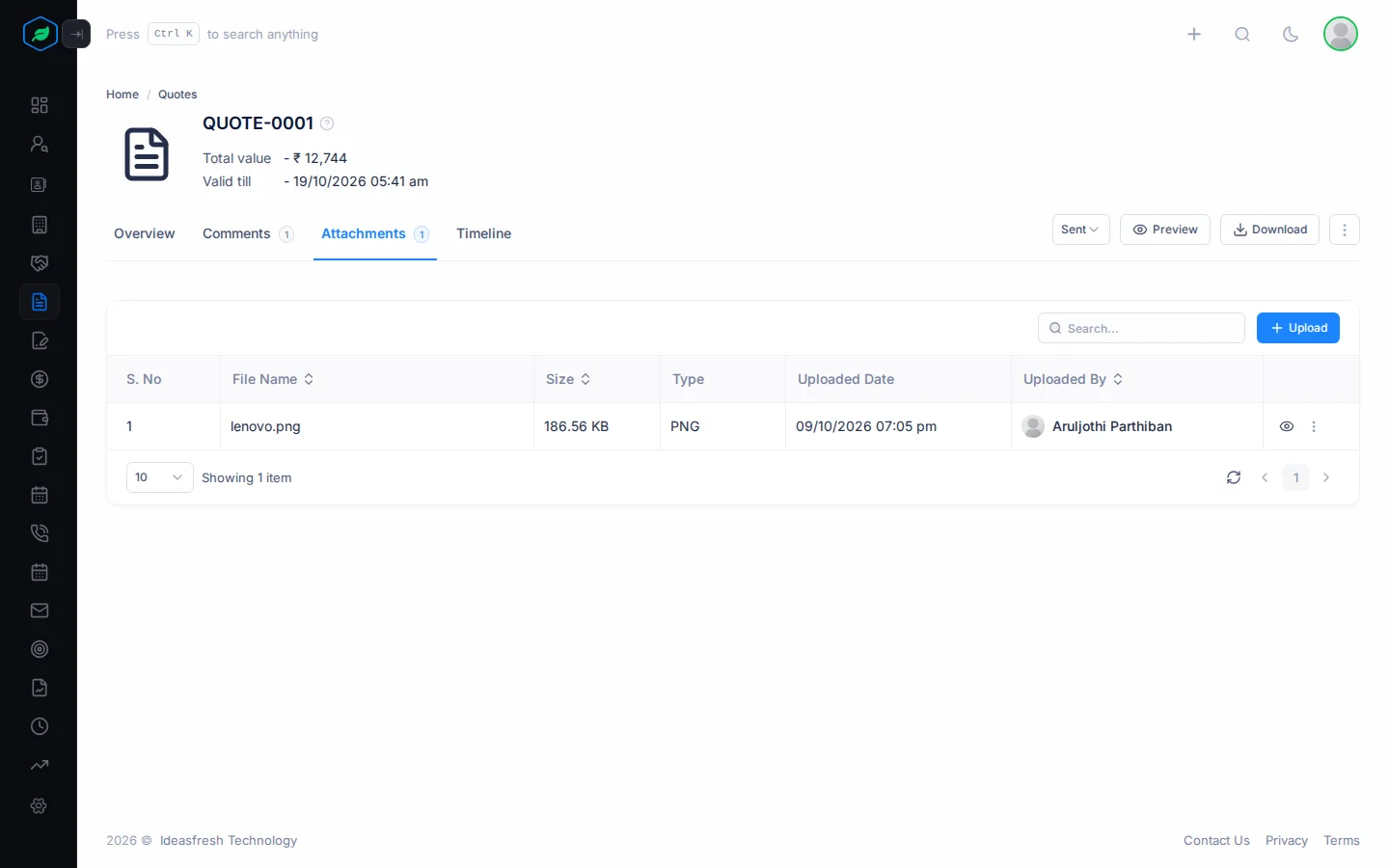Open the chart report file icon in sidebar
Image resolution: width=1389 pixels, height=868 pixels.
(x=40, y=688)
